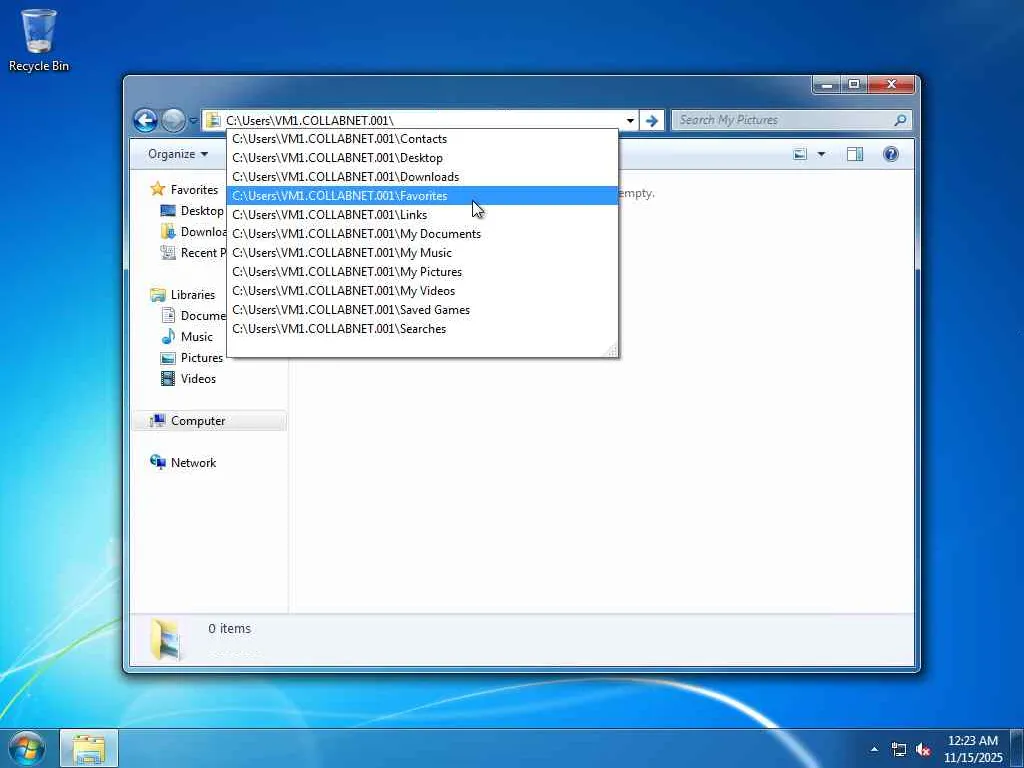Open the Pictures library
This screenshot has height=768, width=1024.
pos(202,358)
